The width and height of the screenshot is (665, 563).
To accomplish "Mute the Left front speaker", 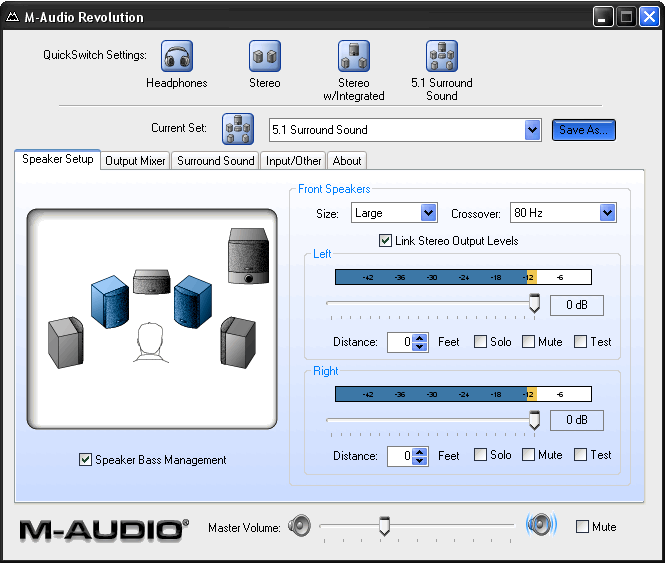I will [528, 342].
